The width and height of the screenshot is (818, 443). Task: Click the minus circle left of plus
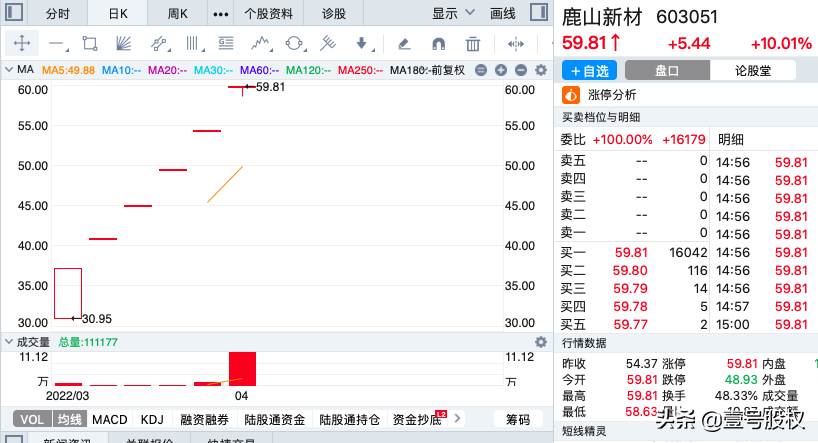[481, 70]
